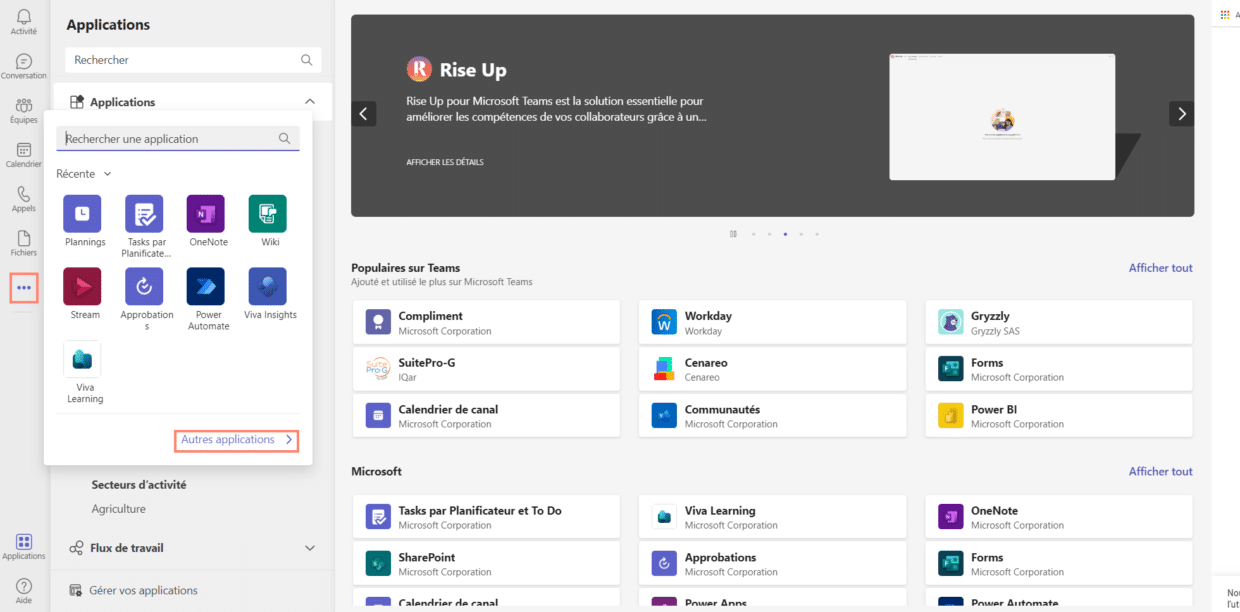Screen dimensions: 1240x612
Task: Go to Équipes in the left rail
Action: (x=24, y=110)
